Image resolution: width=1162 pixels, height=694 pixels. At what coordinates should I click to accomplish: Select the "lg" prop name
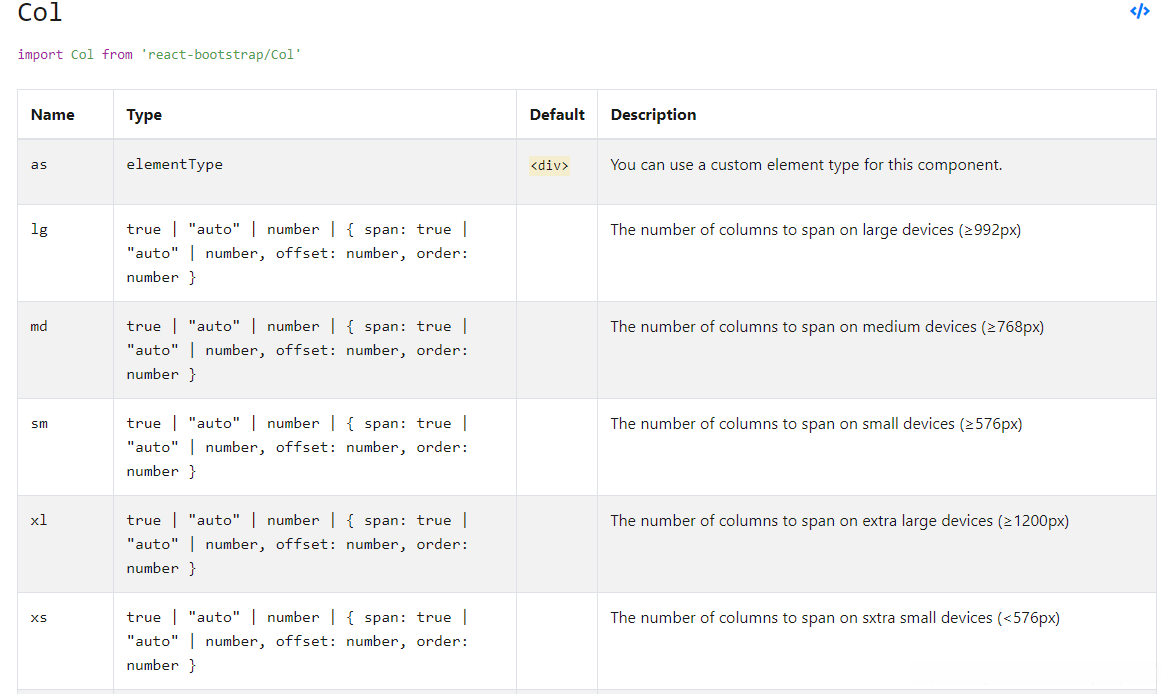39,229
